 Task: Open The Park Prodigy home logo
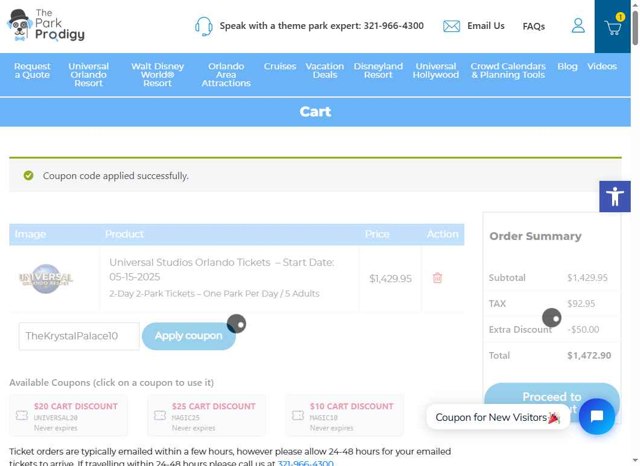tap(46, 25)
